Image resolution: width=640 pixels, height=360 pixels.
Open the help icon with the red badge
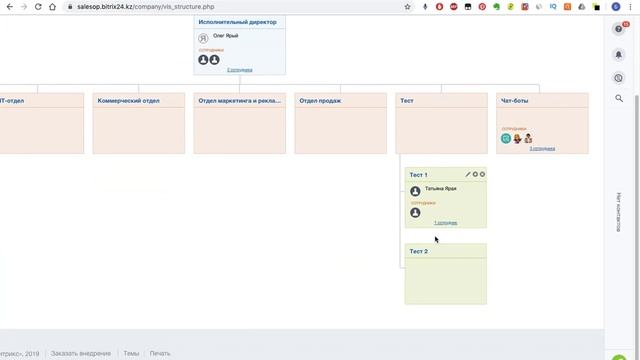pyautogui.click(x=619, y=29)
